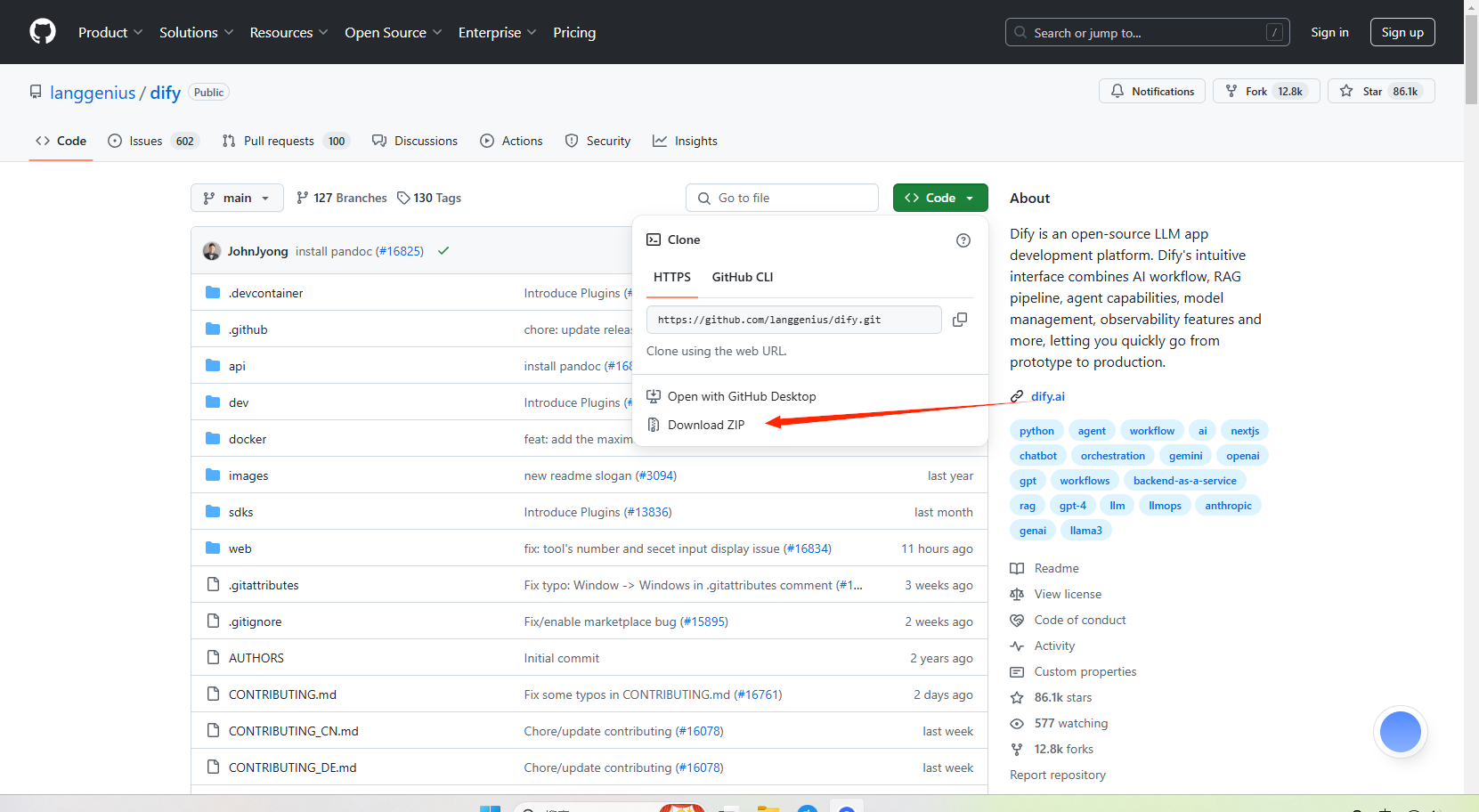Focus the Search or jump to field
This screenshot has height=812, width=1479.
(x=1147, y=32)
